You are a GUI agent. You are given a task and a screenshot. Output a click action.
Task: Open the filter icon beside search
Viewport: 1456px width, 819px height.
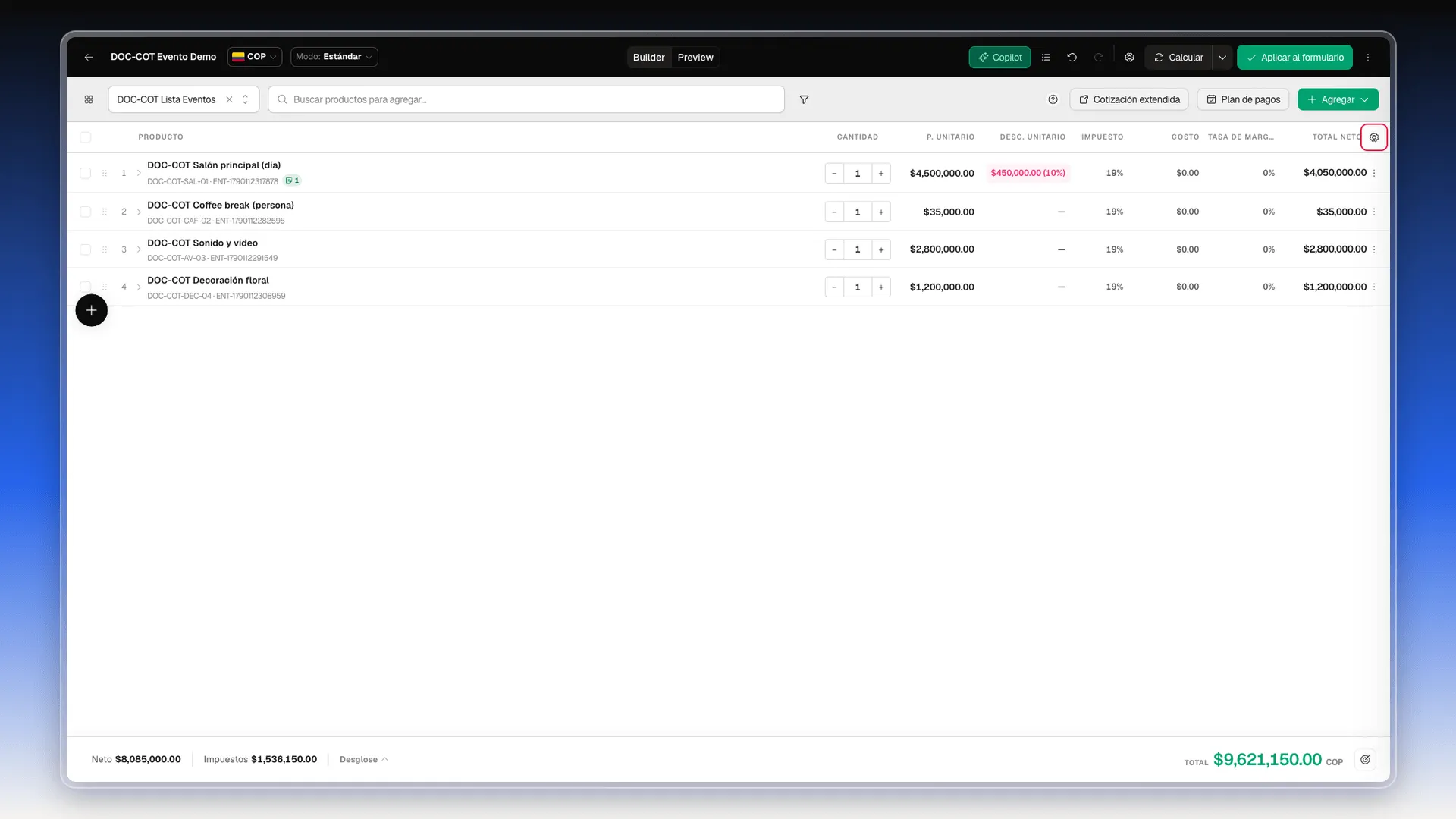click(804, 99)
